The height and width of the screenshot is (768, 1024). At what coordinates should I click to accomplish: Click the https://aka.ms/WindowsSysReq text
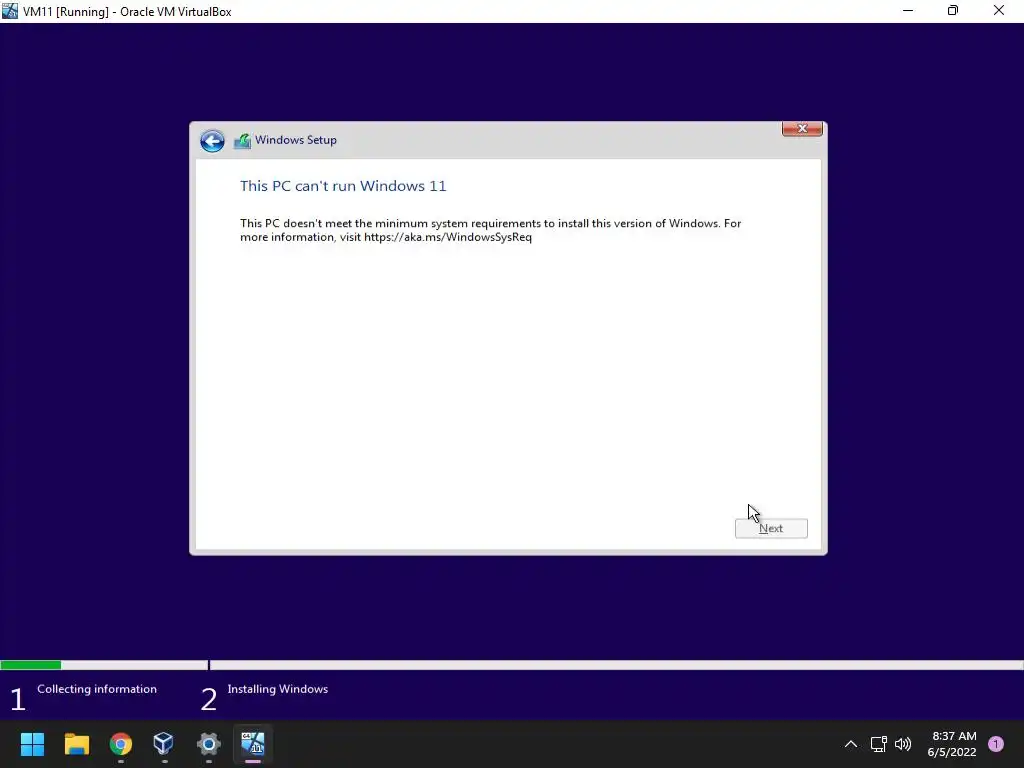(448, 237)
